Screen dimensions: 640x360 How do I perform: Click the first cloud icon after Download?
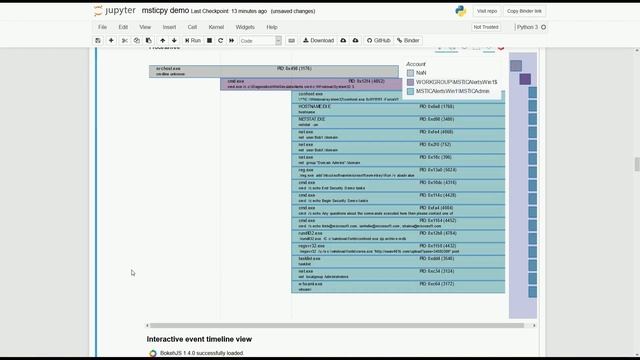click(343, 40)
